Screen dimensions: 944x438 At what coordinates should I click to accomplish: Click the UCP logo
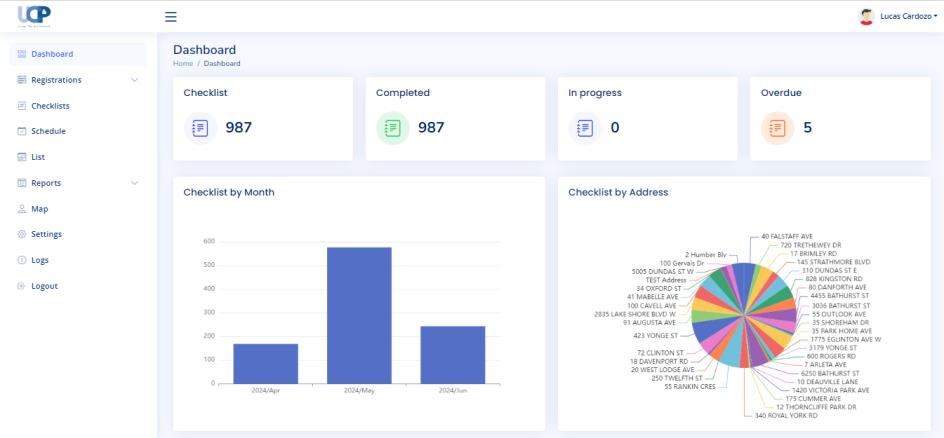point(34,16)
